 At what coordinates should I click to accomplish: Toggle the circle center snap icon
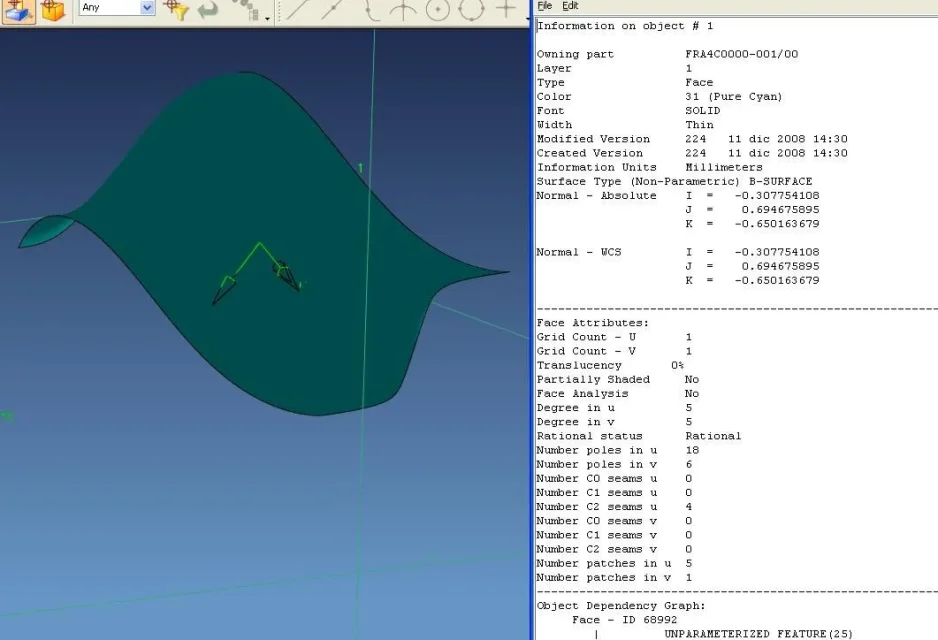438,9
